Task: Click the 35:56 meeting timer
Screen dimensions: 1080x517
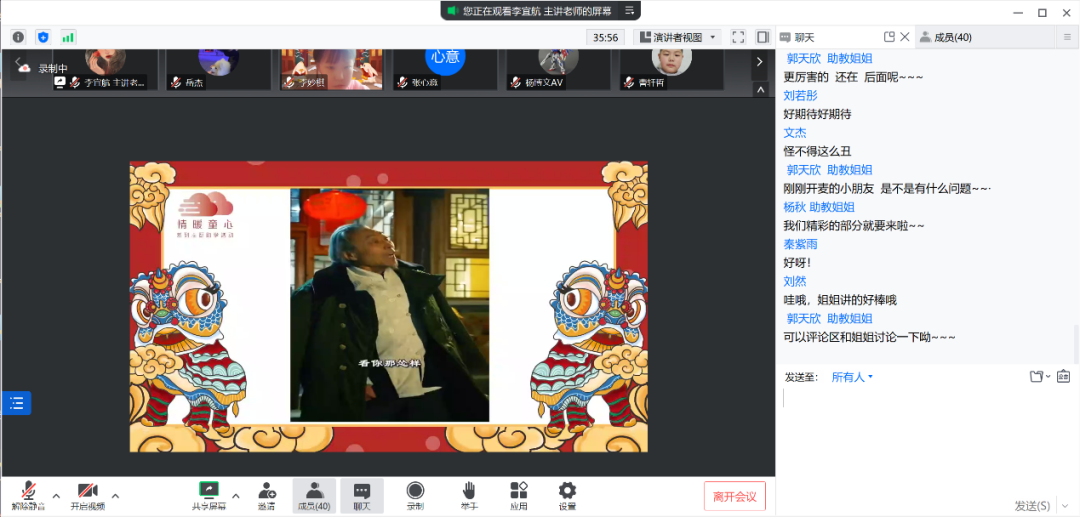Action: [605, 37]
